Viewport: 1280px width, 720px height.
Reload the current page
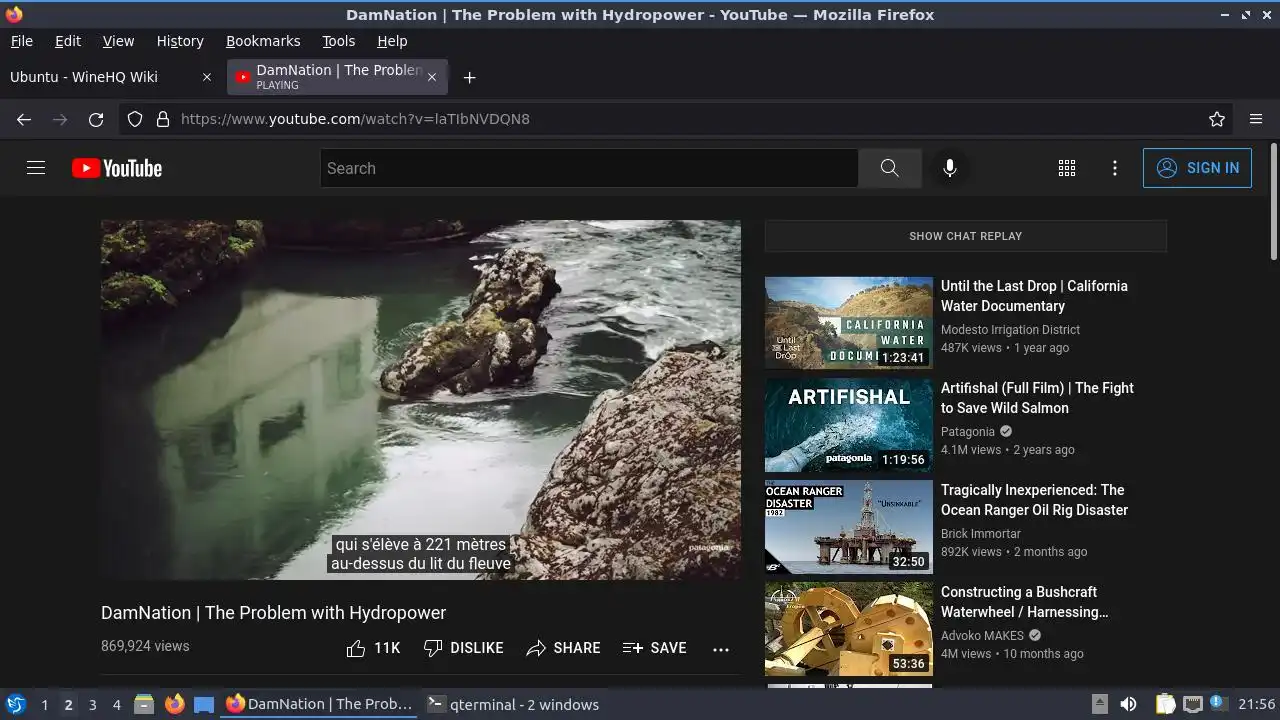tap(96, 119)
